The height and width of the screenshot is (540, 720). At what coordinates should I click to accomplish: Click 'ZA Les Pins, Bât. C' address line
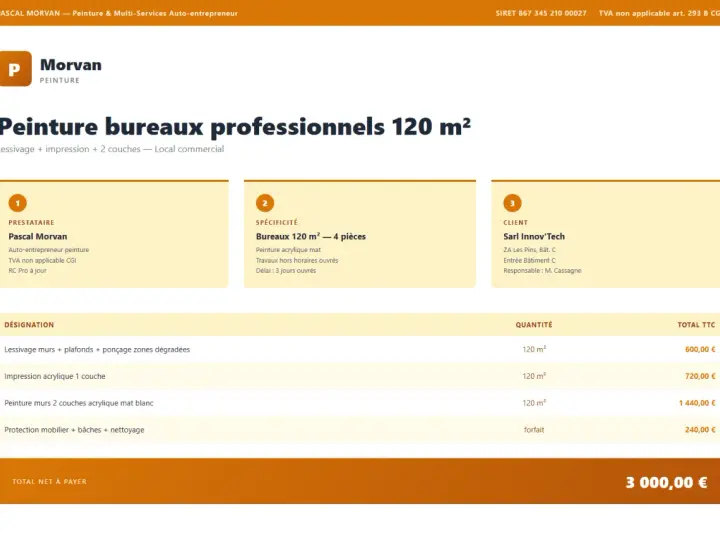[x=529, y=250]
